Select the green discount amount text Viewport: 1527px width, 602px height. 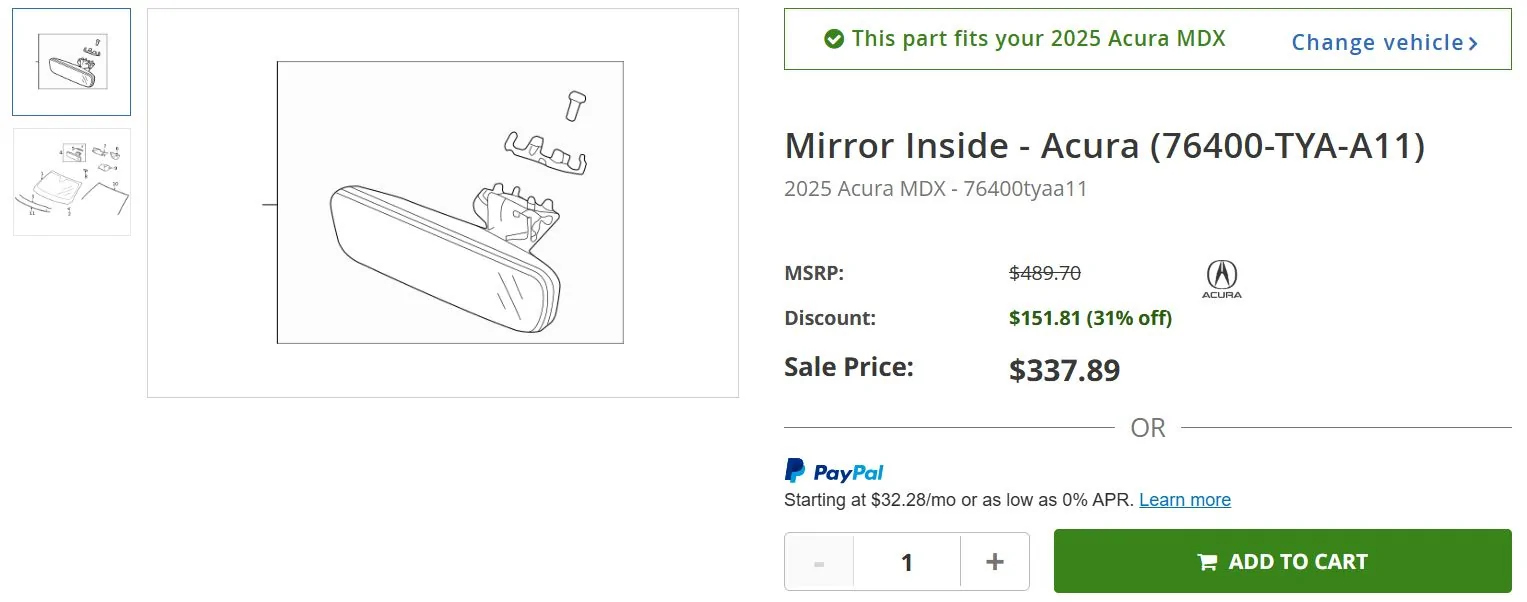coord(1090,317)
